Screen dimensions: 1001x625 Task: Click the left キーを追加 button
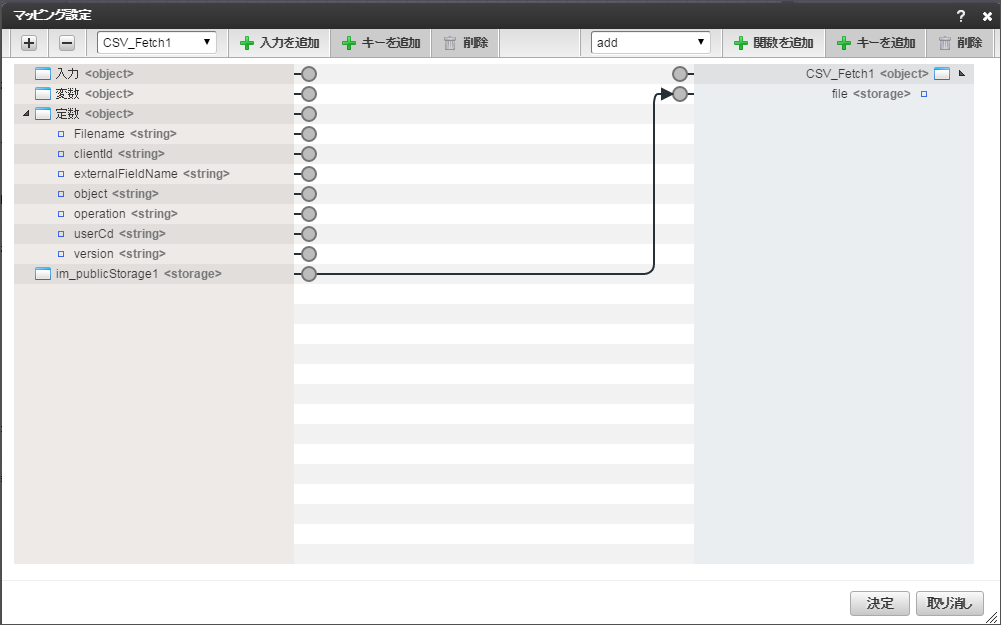pos(381,43)
